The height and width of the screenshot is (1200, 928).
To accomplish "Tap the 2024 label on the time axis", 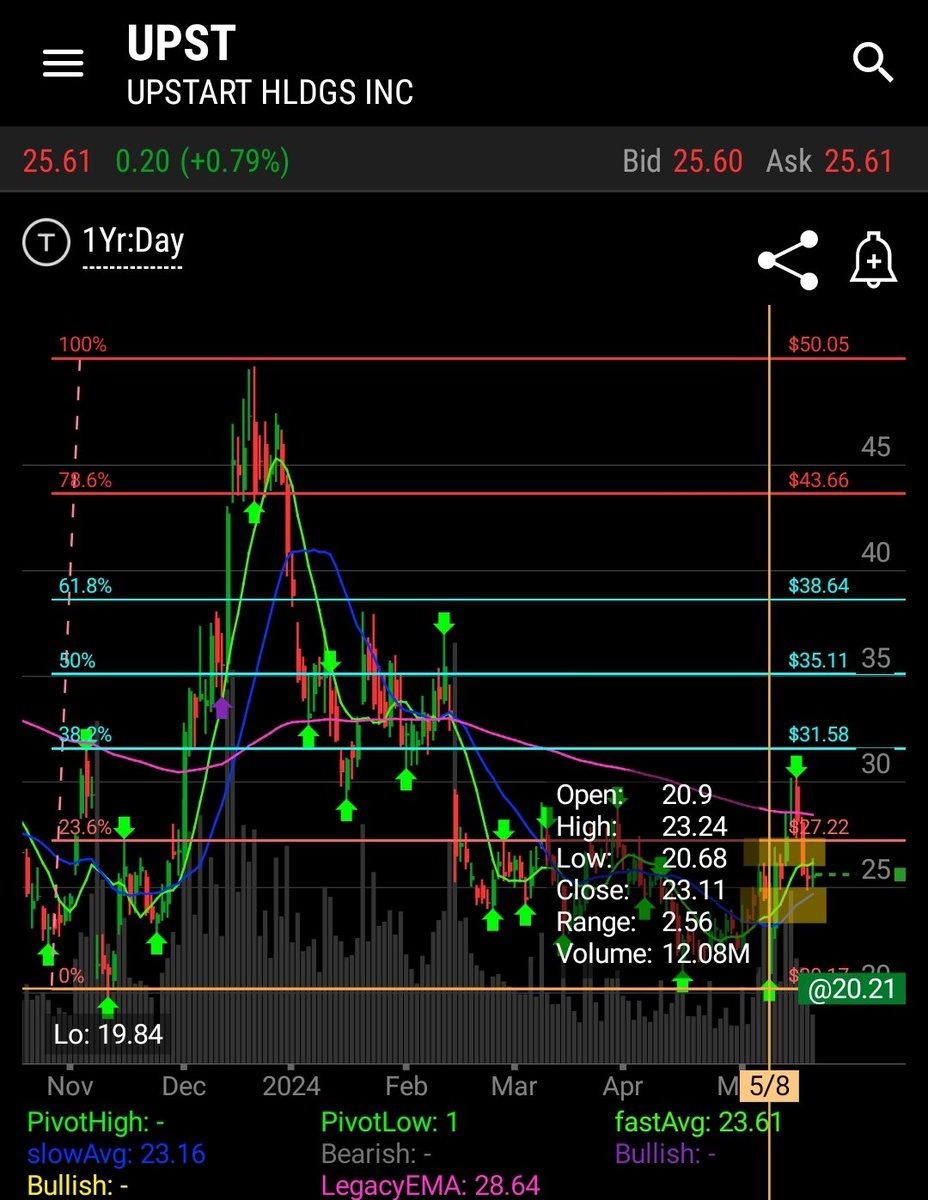I will click(x=291, y=1085).
